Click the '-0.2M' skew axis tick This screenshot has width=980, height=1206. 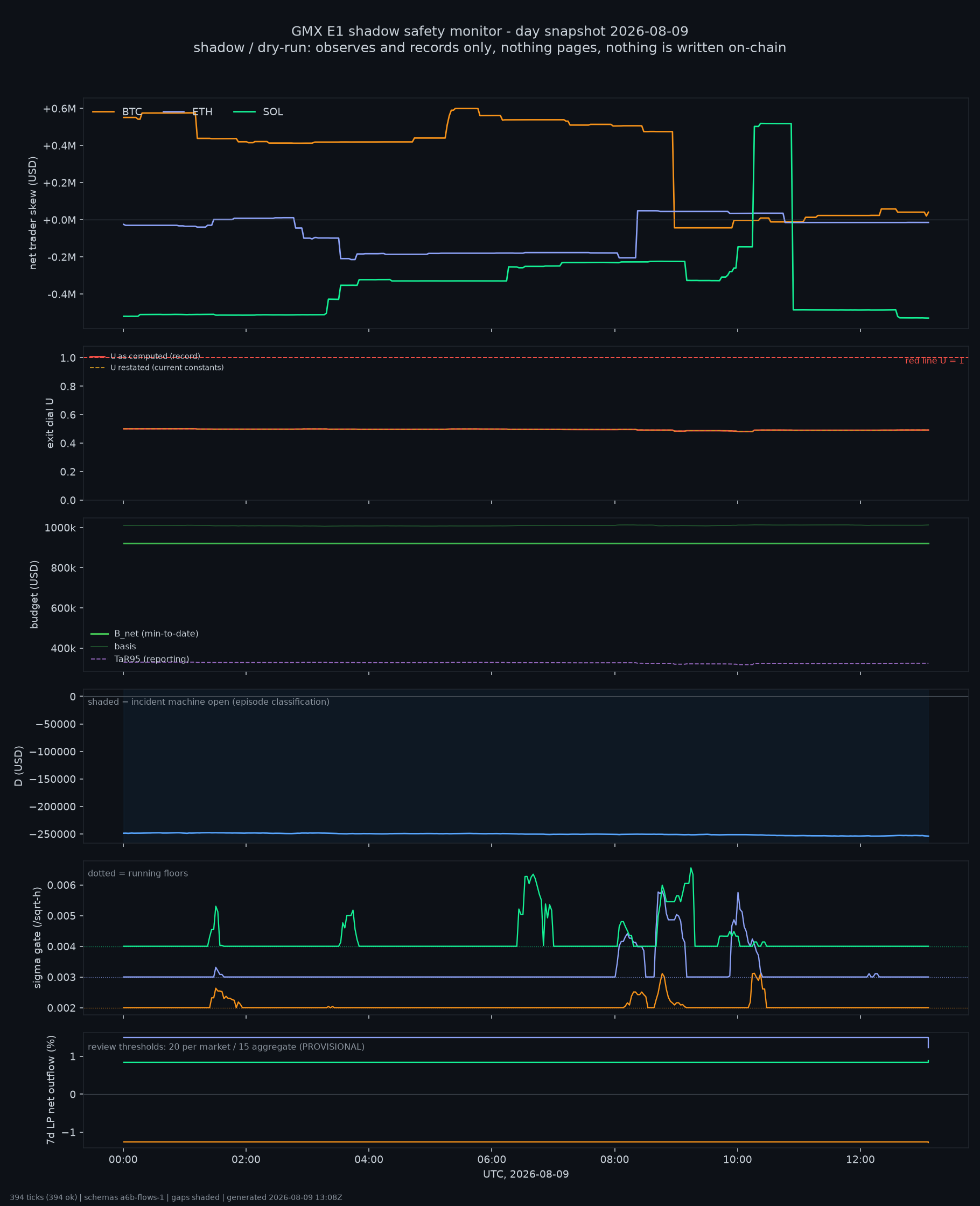point(61,257)
